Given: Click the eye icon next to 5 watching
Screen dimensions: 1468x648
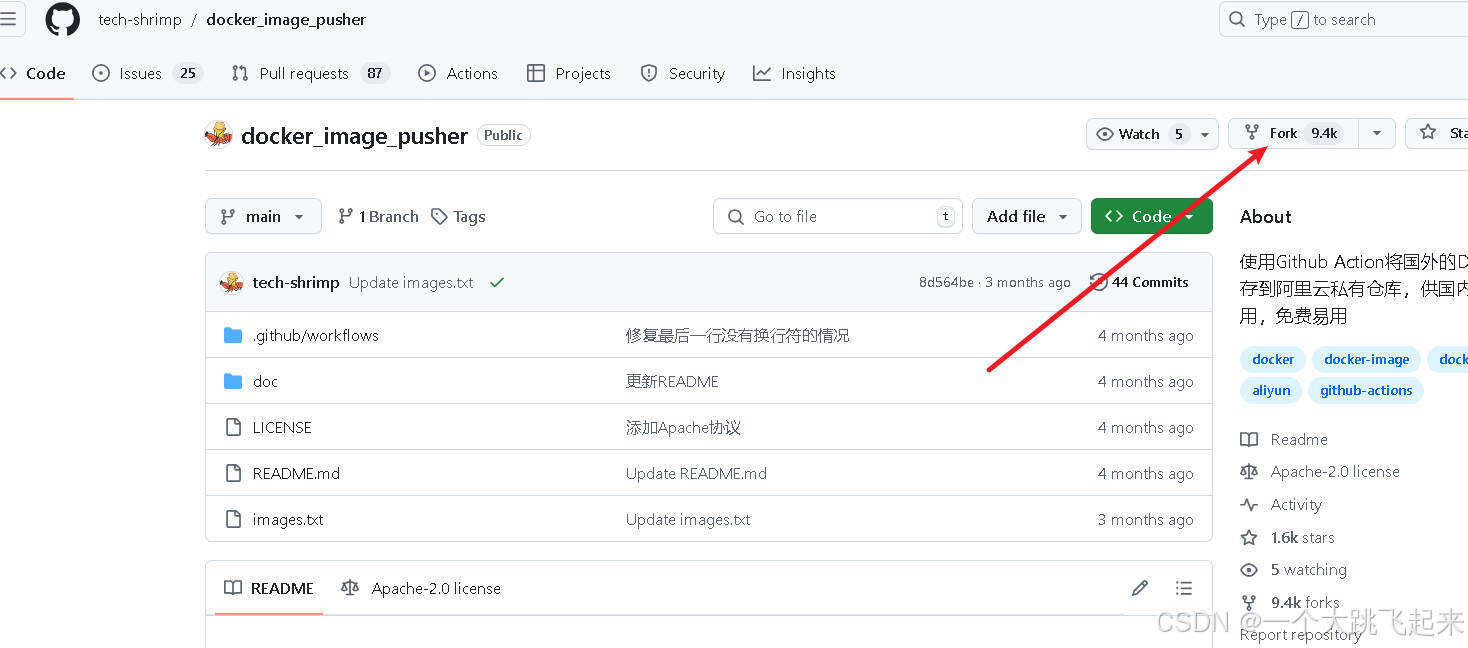Looking at the screenshot, I should pos(1249,570).
